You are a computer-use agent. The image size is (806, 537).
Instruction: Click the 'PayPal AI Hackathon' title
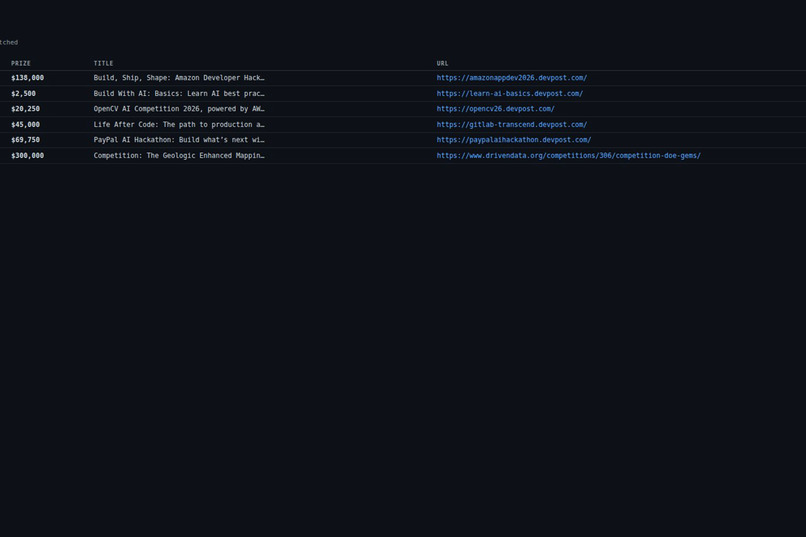tap(179, 140)
